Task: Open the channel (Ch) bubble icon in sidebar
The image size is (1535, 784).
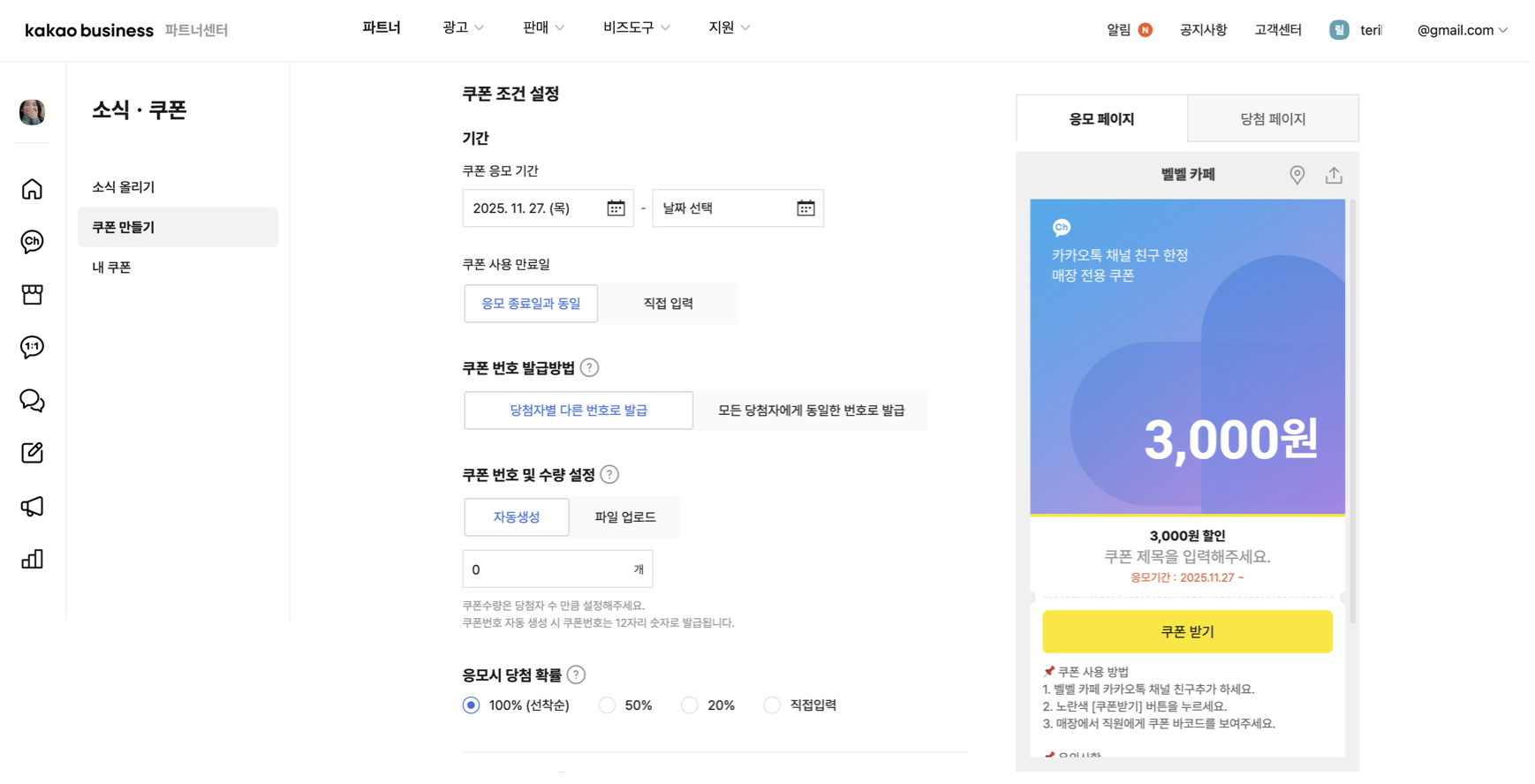Action: tap(32, 241)
